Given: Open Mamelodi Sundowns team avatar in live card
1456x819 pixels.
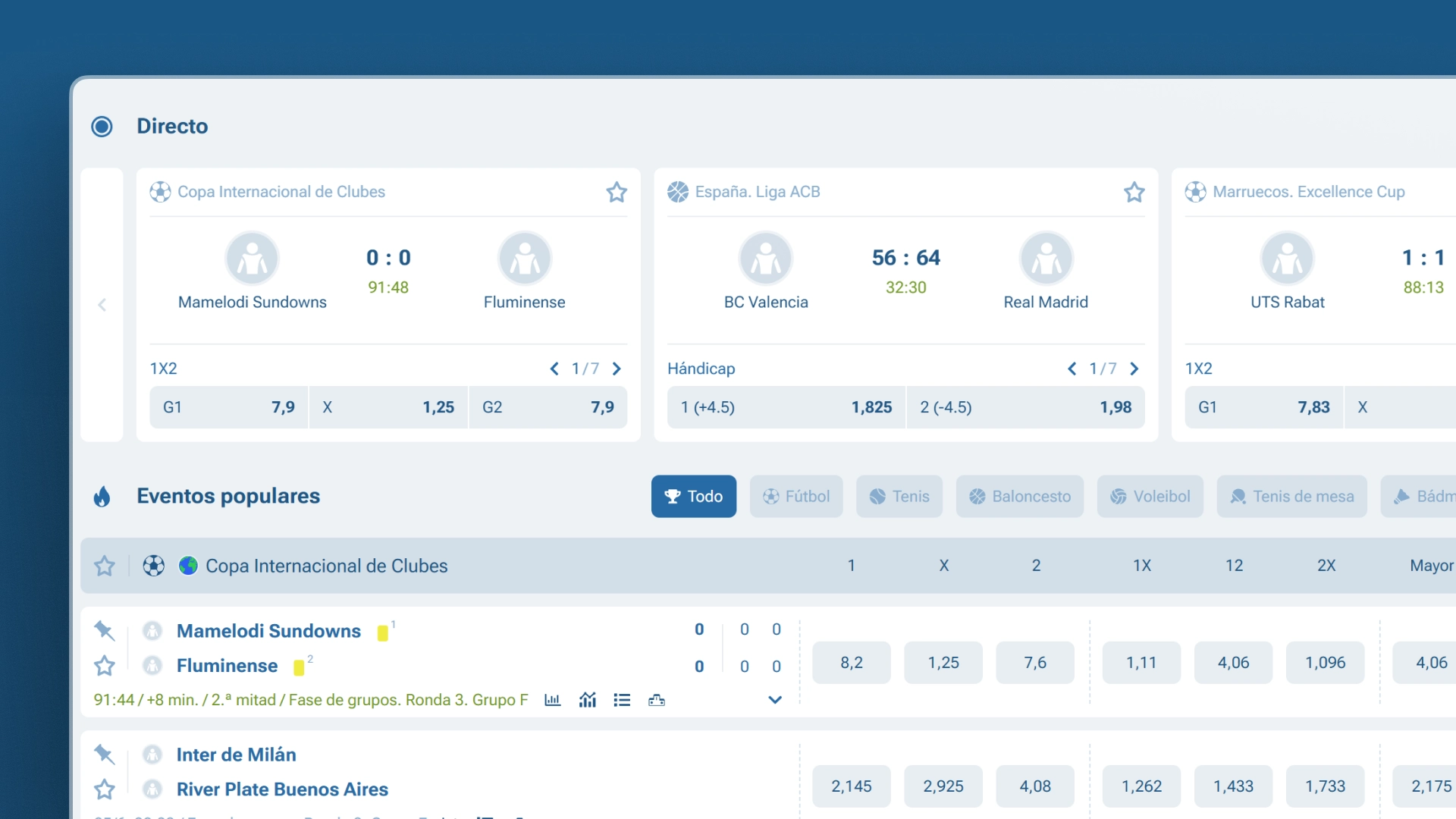Looking at the screenshot, I should pos(253,259).
